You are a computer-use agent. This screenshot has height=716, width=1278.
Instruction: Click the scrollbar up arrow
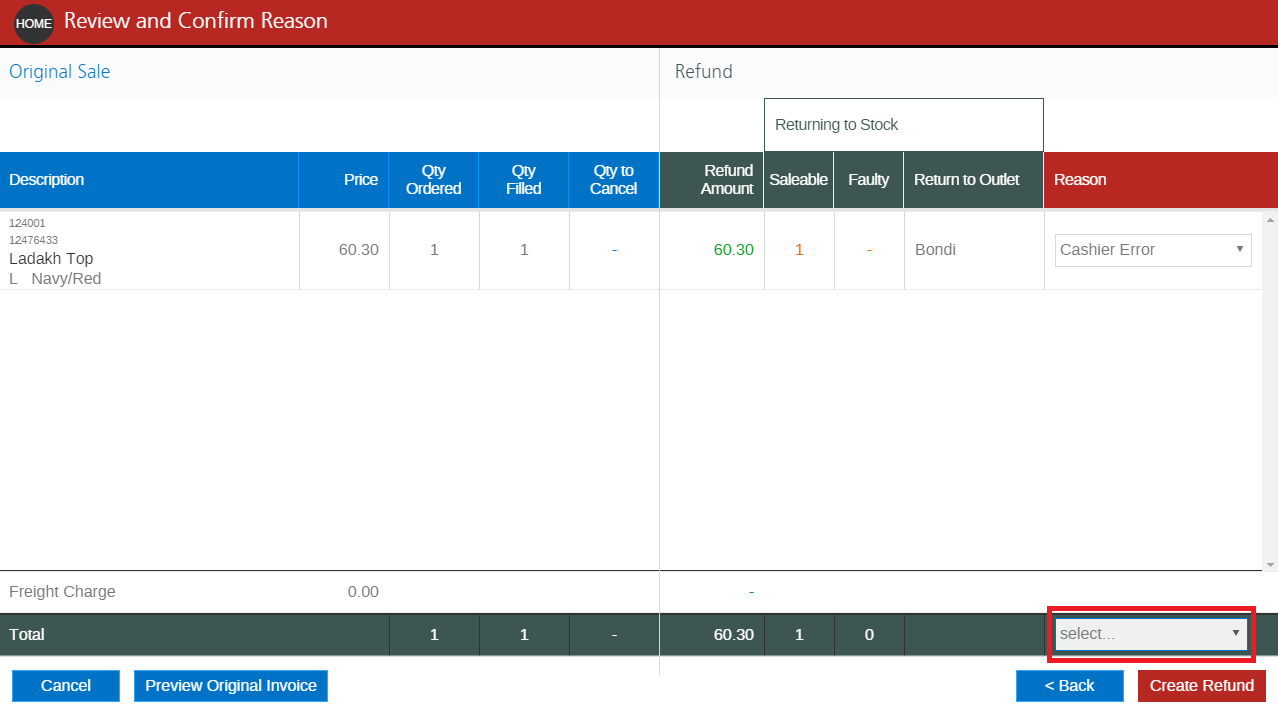(x=1270, y=219)
